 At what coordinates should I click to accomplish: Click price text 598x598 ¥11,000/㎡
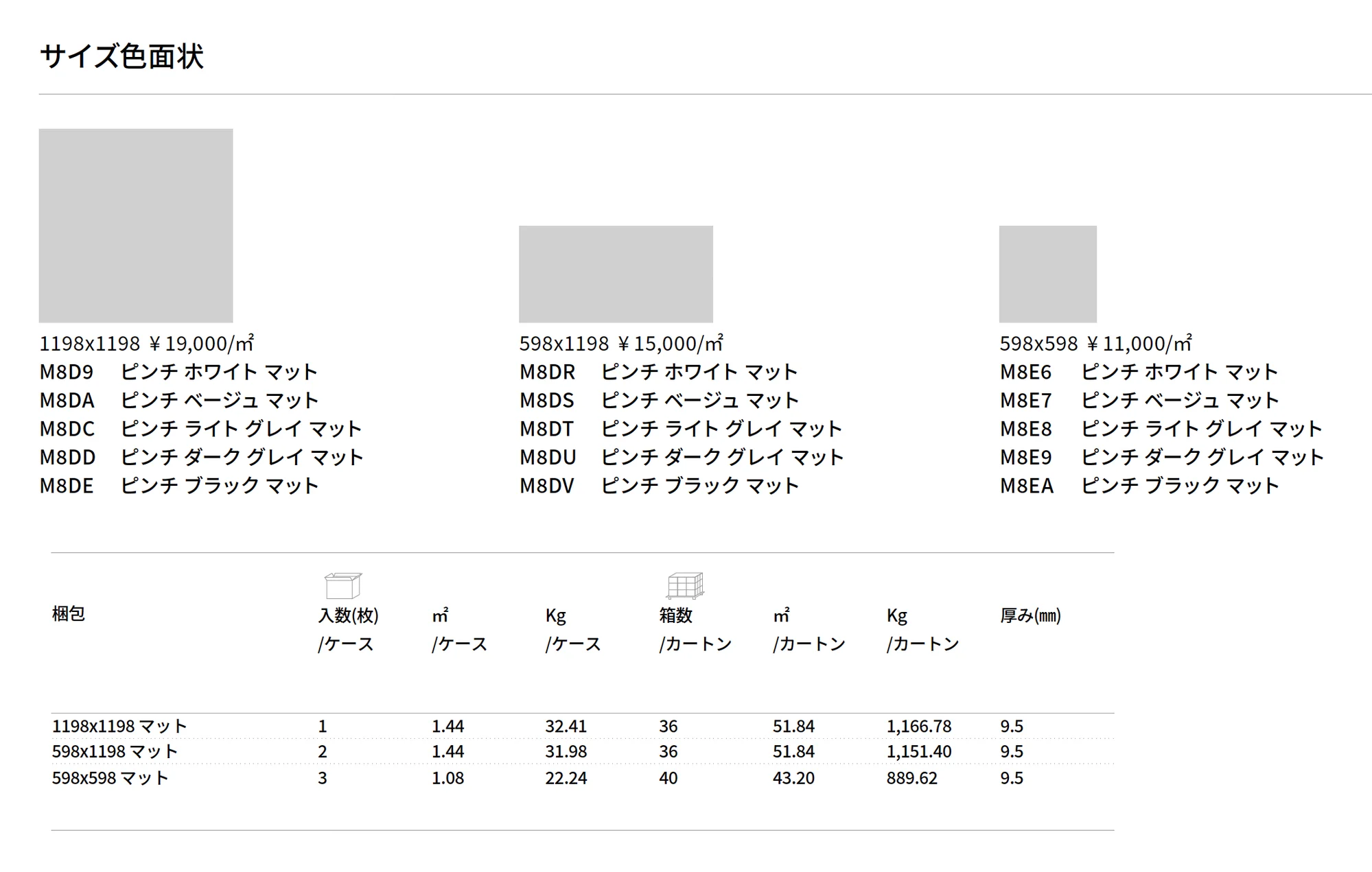pyautogui.click(x=1095, y=343)
